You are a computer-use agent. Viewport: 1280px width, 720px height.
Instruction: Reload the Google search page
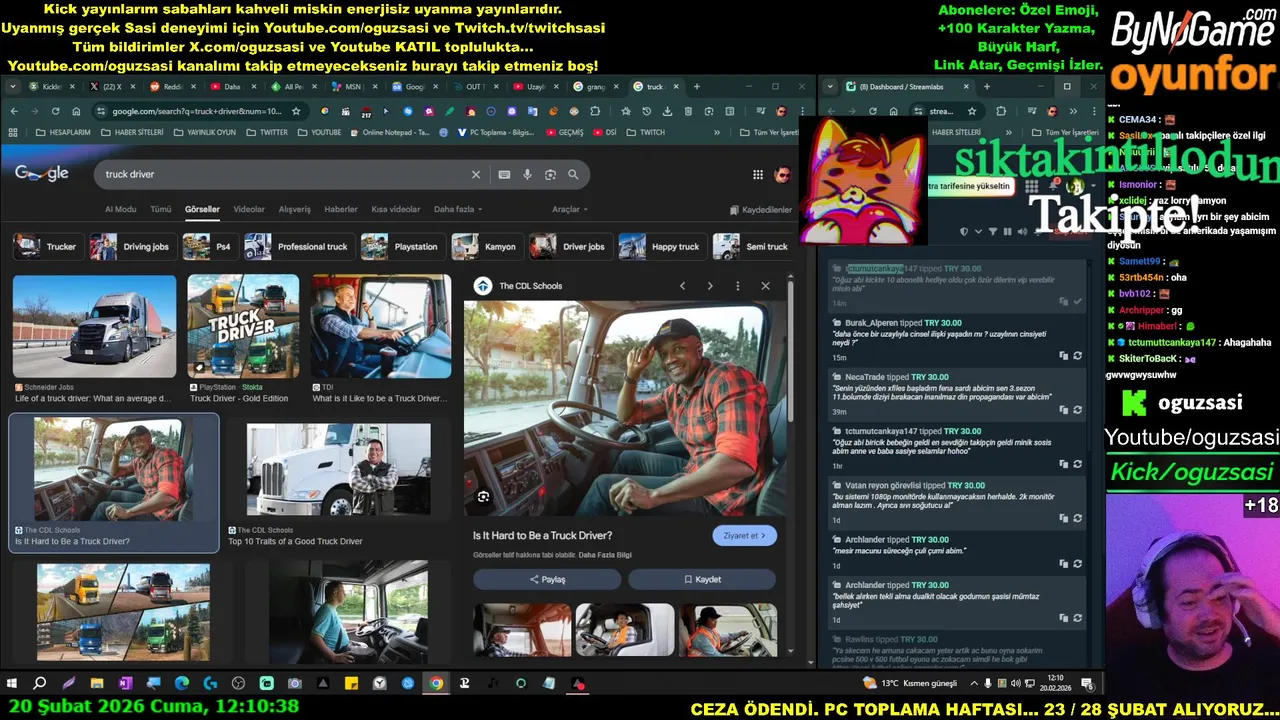pos(55,111)
